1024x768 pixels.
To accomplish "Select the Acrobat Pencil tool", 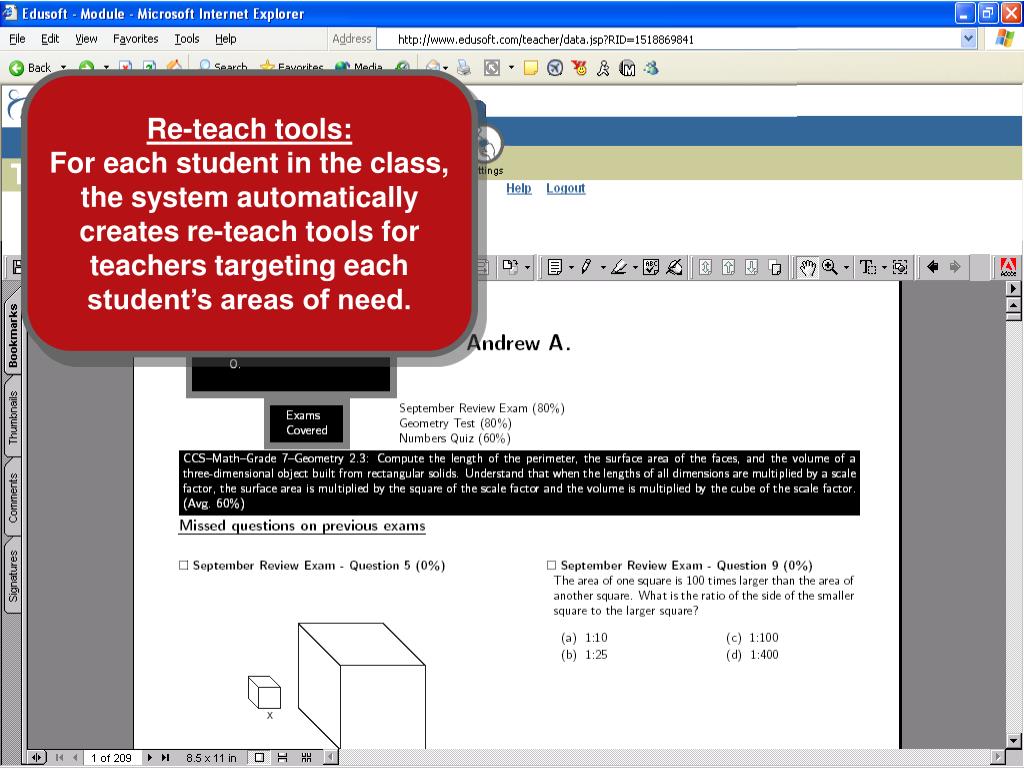I will [586, 266].
